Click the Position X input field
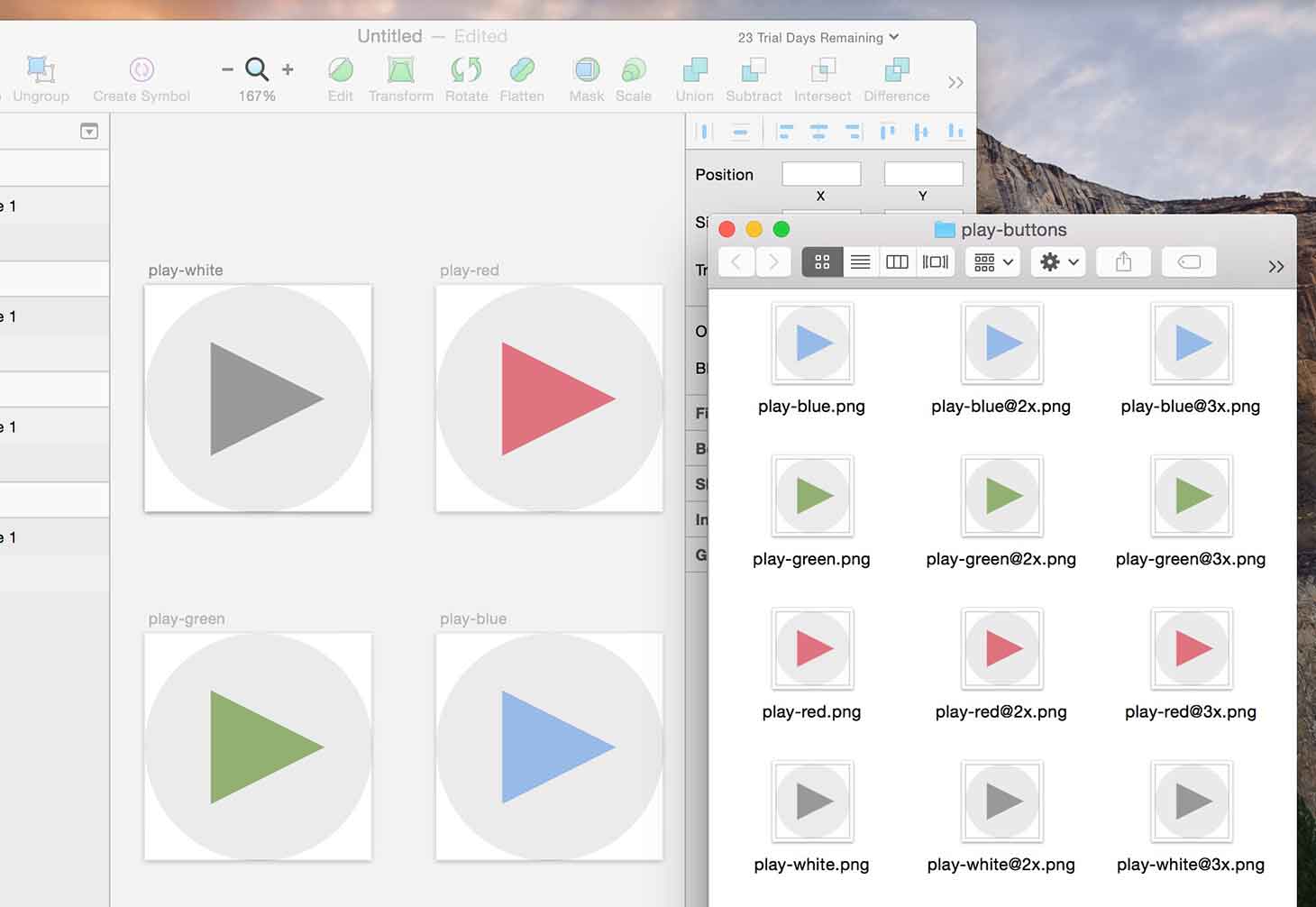1316x907 pixels. point(821,174)
